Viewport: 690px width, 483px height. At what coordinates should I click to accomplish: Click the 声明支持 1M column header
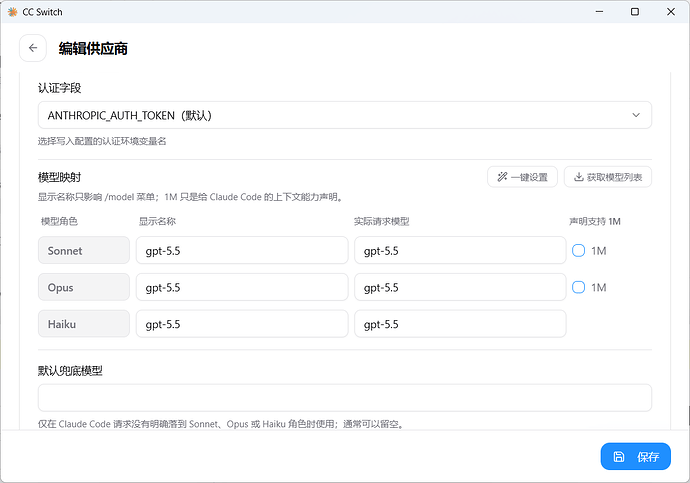click(x=595, y=221)
